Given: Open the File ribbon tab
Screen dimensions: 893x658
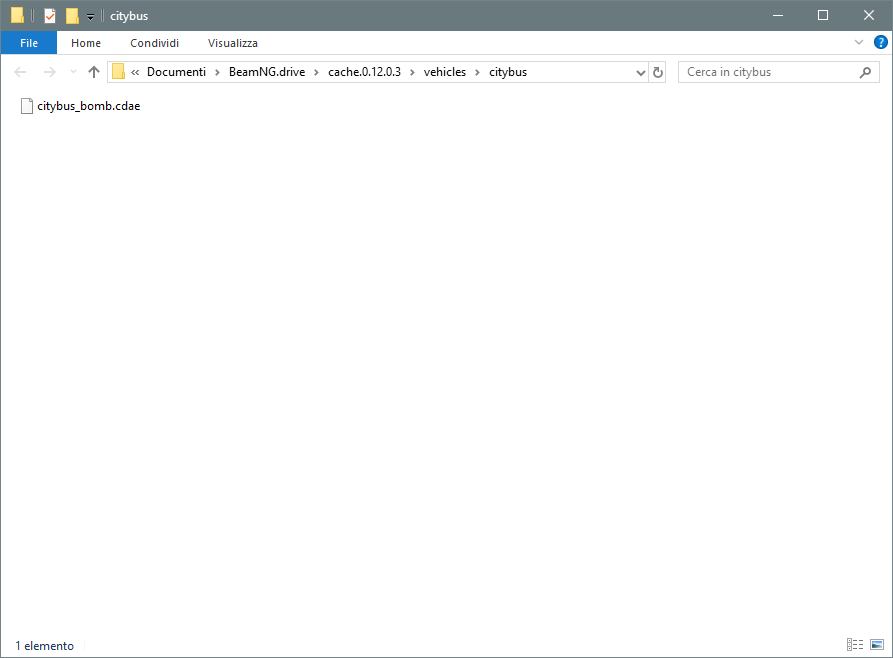Looking at the screenshot, I should point(28,43).
